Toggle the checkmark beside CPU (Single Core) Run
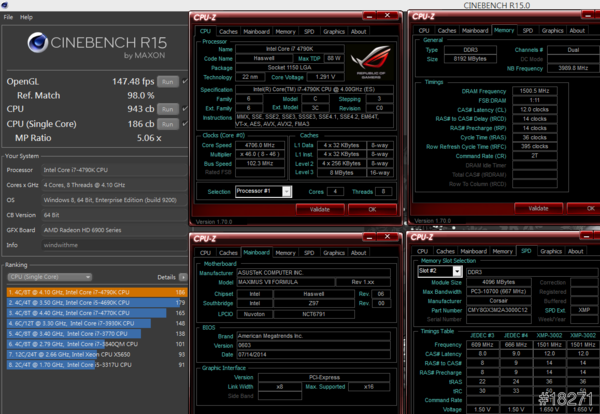The height and width of the screenshot is (414, 600). tap(183, 123)
